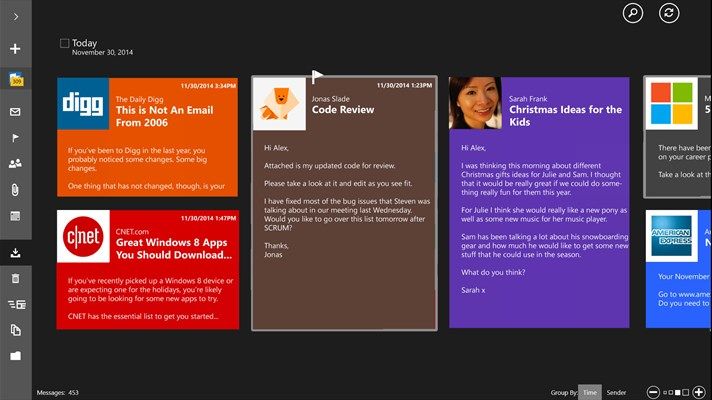Click Sarah Frank's photo avatar
The image size is (712, 400).
click(x=475, y=103)
